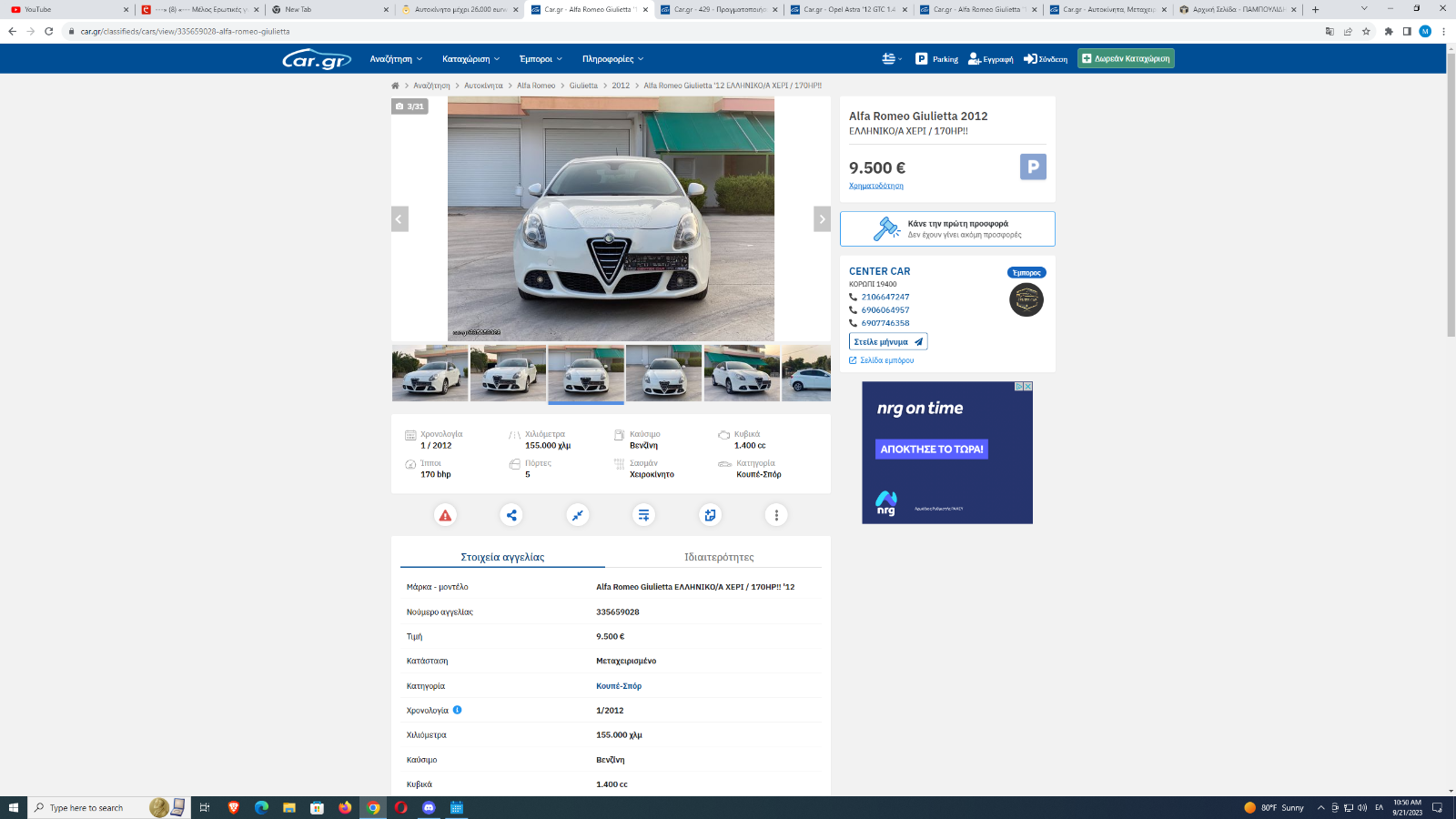The height and width of the screenshot is (819, 1456).
Task: Click Κάνε την πρώτη προσφορά offer box
Action: click(947, 229)
